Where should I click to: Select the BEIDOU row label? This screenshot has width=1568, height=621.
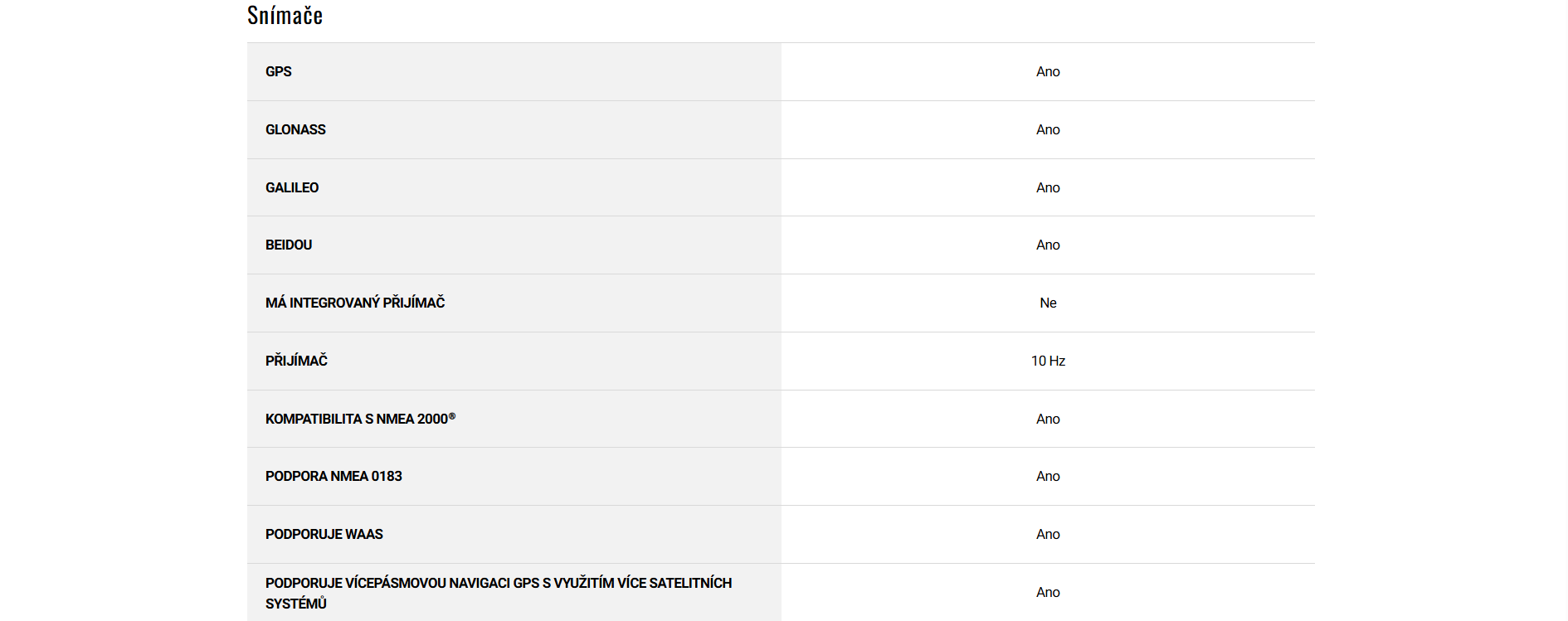coord(289,245)
